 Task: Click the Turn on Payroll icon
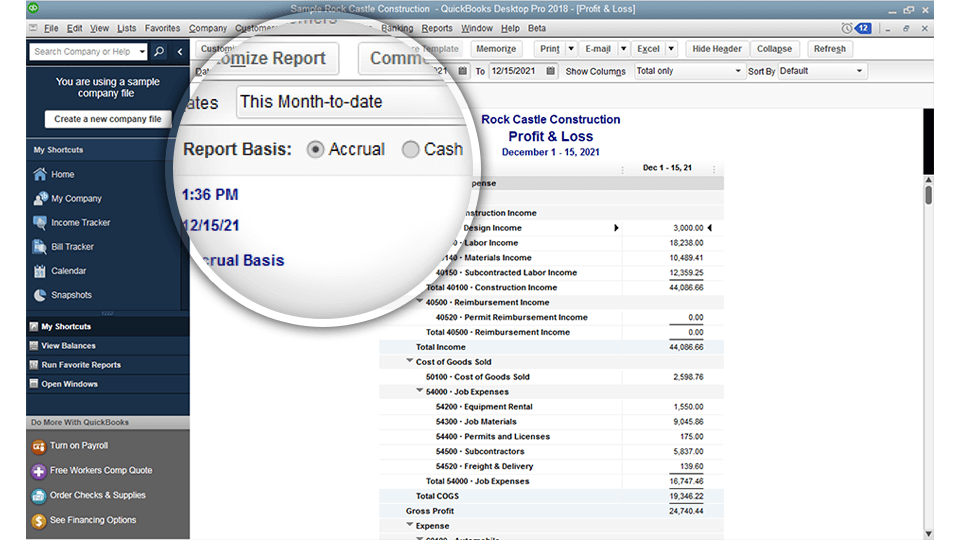tap(39, 446)
